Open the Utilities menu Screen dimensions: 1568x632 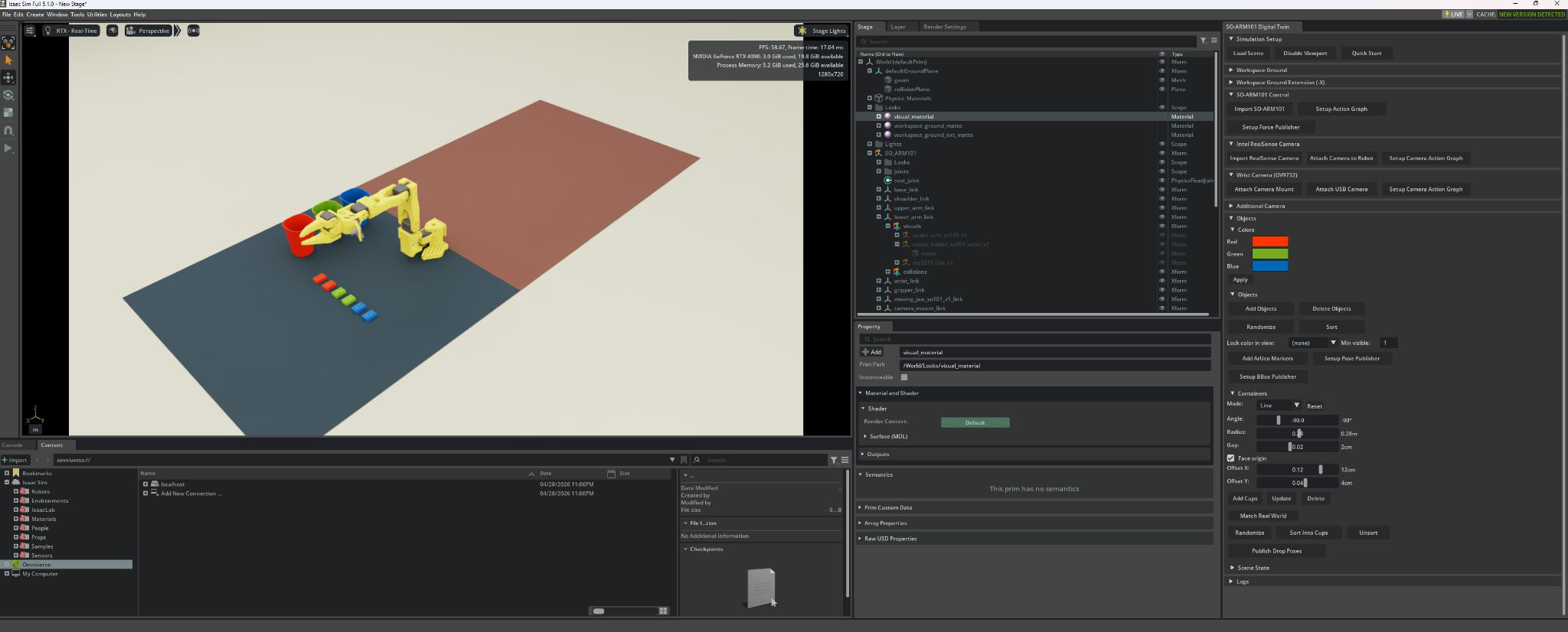[97, 15]
